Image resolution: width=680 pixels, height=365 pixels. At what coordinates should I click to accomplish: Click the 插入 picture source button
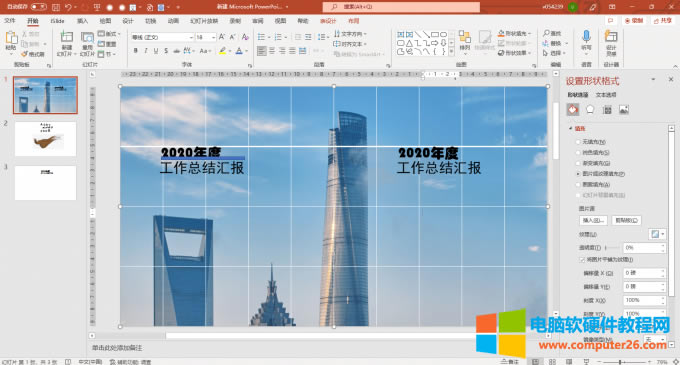click(593, 220)
